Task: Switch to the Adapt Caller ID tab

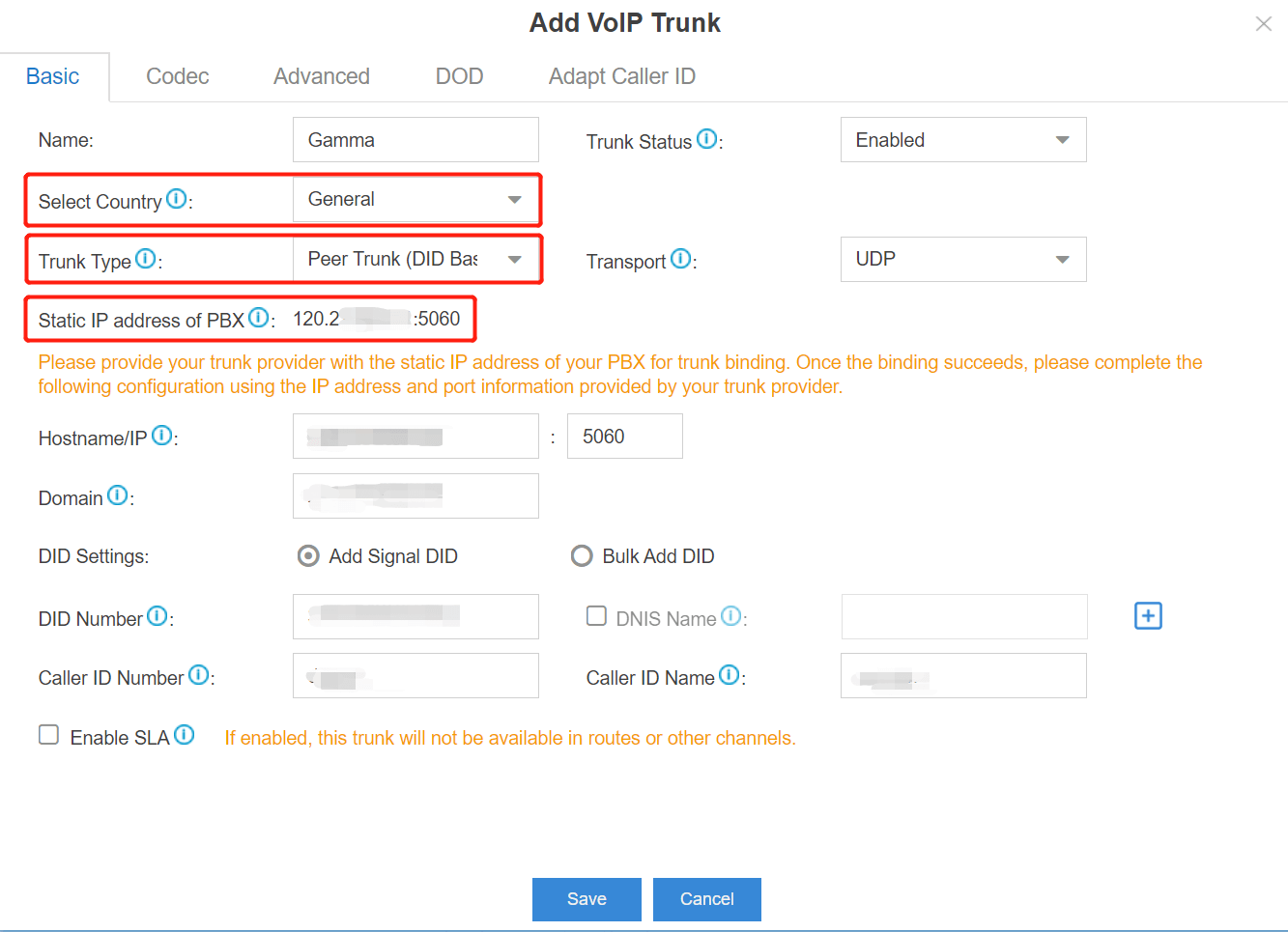Action: (x=621, y=76)
